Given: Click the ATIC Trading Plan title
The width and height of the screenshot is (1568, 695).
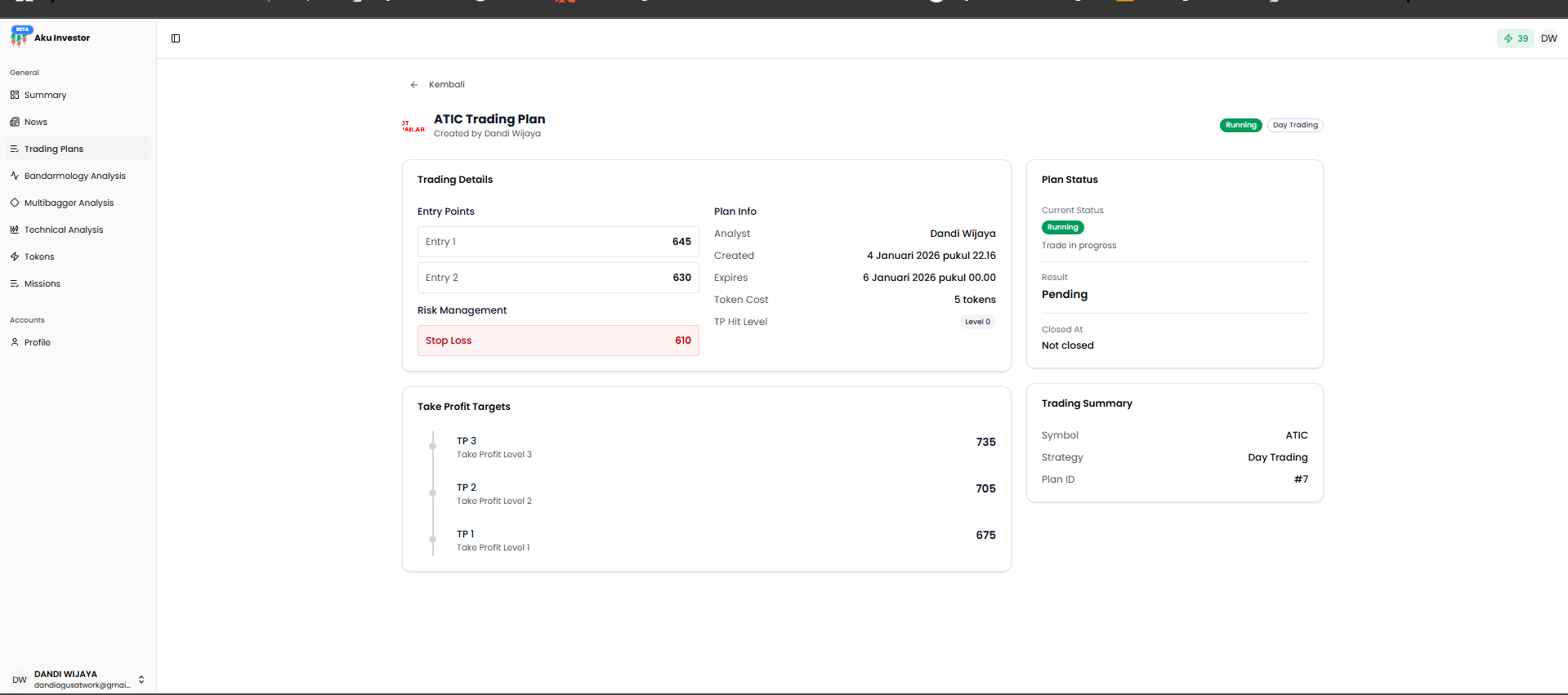Looking at the screenshot, I should pos(489,119).
